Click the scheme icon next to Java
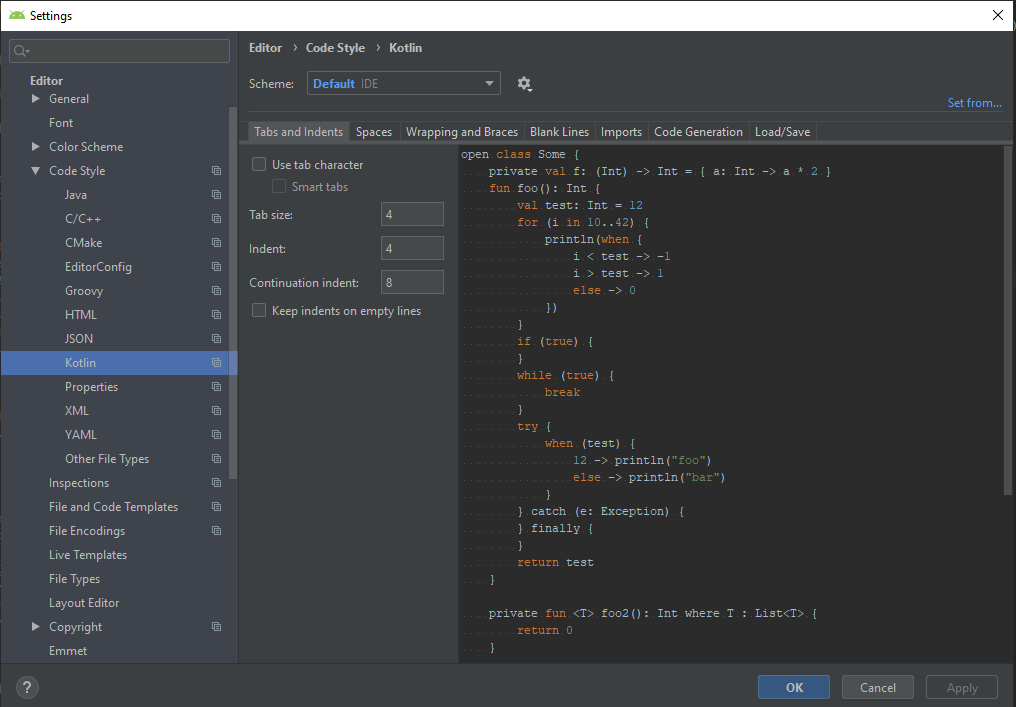 click(216, 194)
